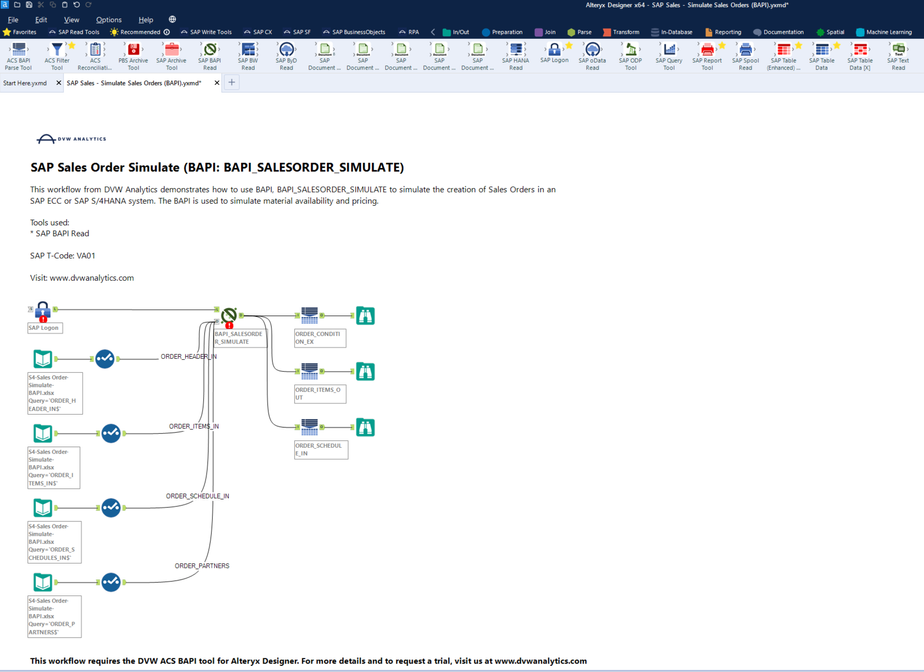
Task: Open the Edit menu
Action: [x=41, y=19]
